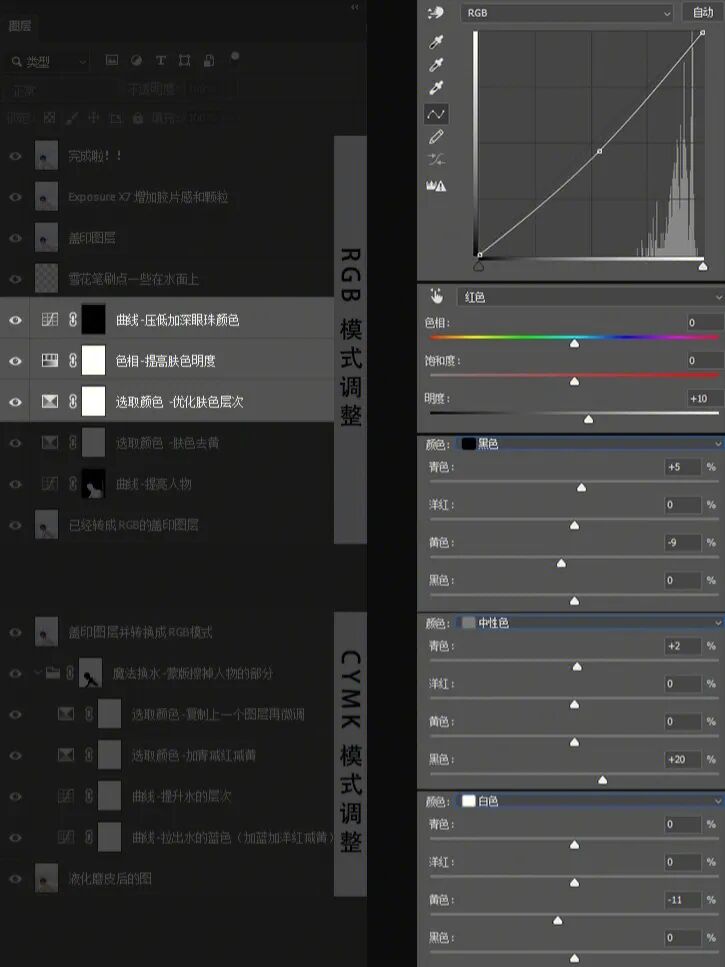Click the histogram clipping warning icon

point(436,185)
